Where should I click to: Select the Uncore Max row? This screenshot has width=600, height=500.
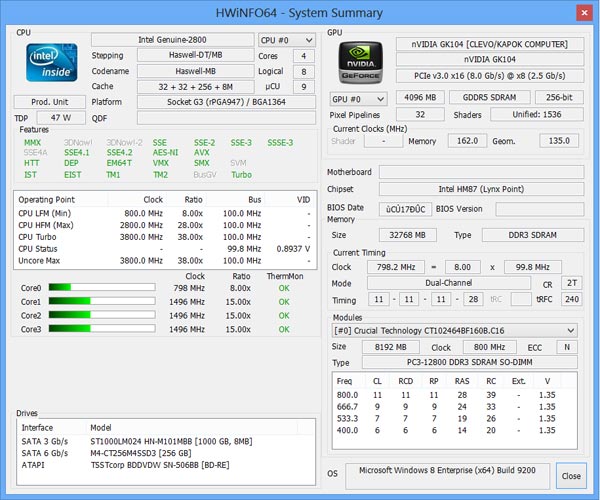coord(165,261)
